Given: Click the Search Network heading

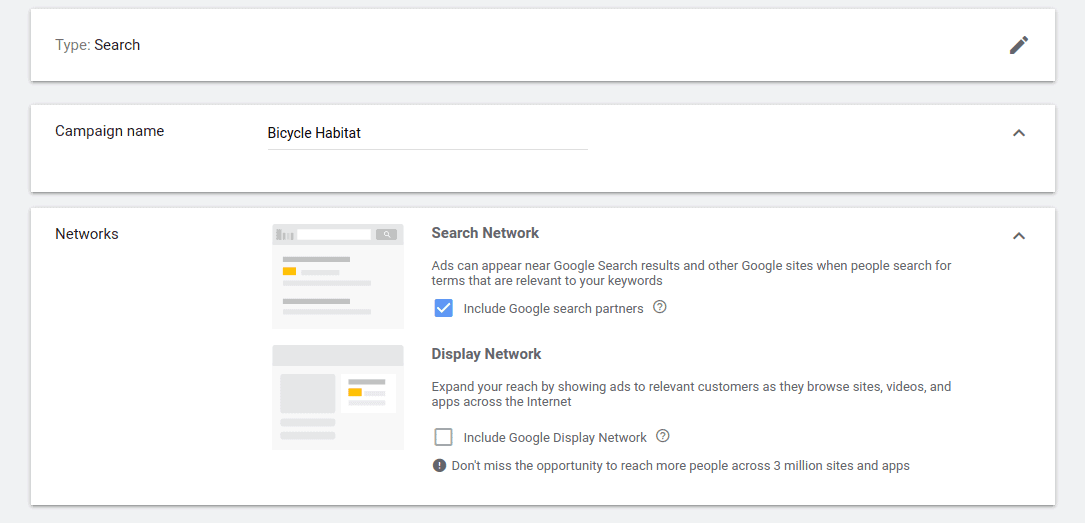Looking at the screenshot, I should 485,233.
